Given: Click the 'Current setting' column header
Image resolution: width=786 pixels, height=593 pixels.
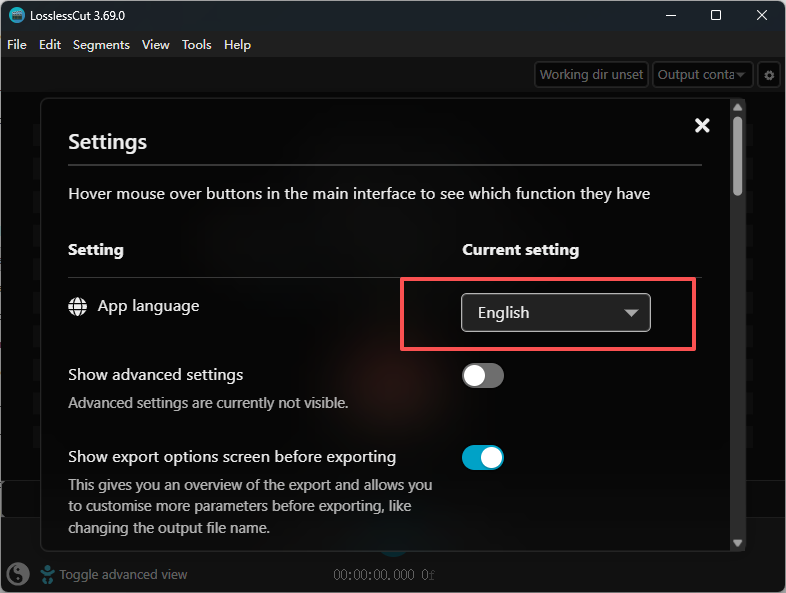Looking at the screenshot, I should pyautogui.click(x=520, y=250).
